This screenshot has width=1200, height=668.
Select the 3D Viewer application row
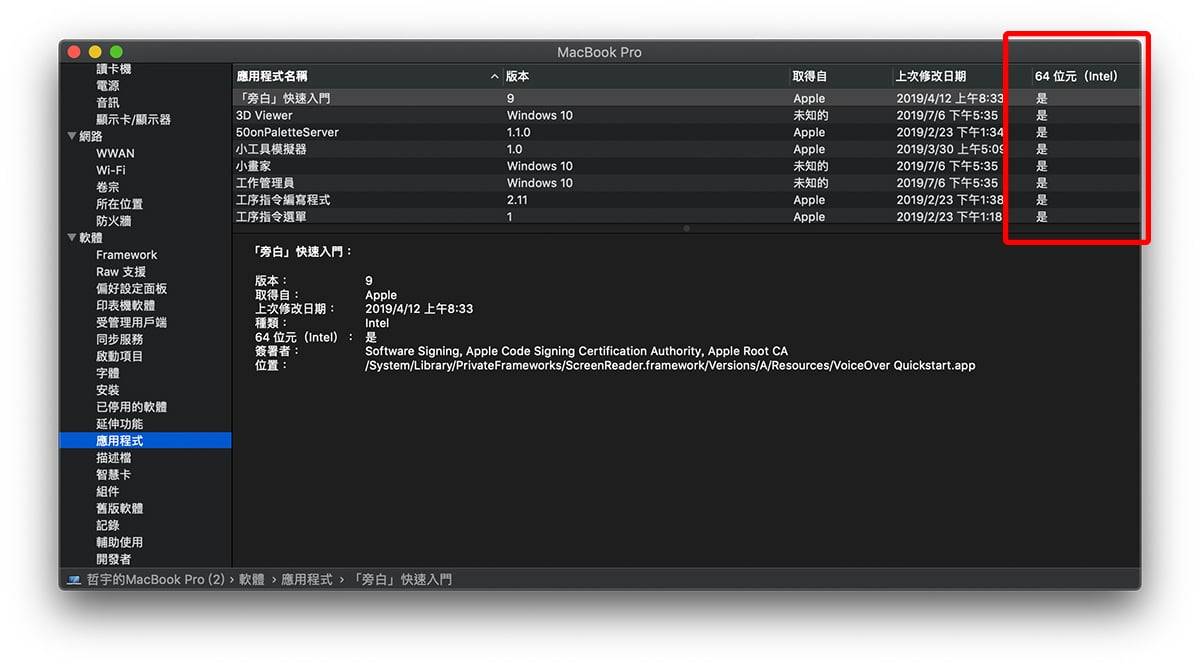click(x=686, y=115)
